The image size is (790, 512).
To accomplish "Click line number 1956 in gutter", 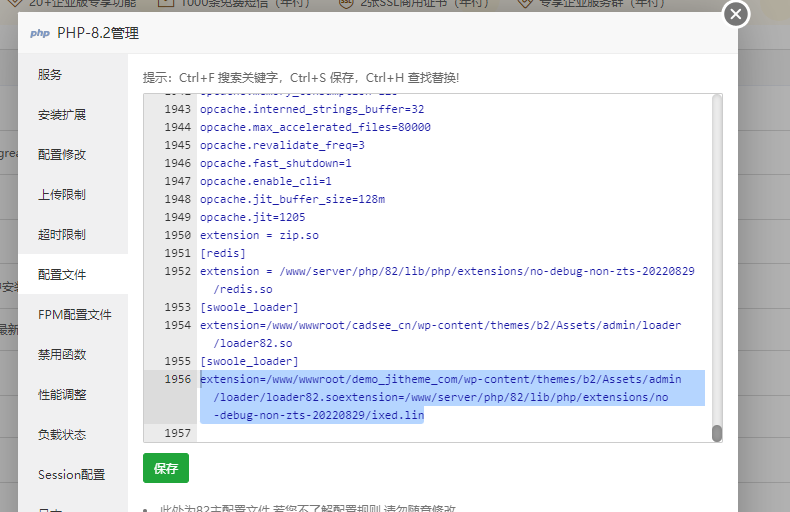I will click(177, 379).
